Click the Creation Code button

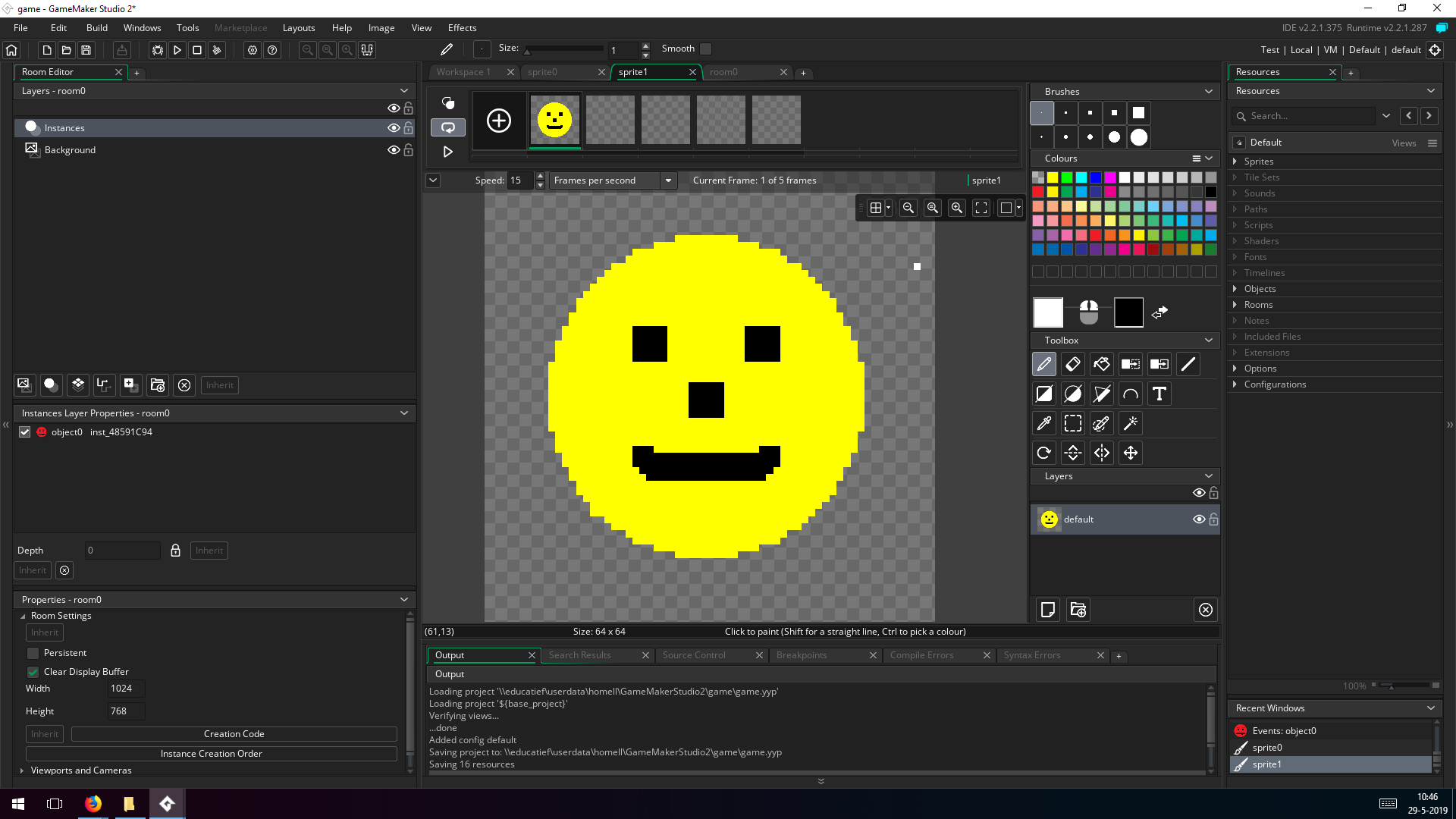234,734
